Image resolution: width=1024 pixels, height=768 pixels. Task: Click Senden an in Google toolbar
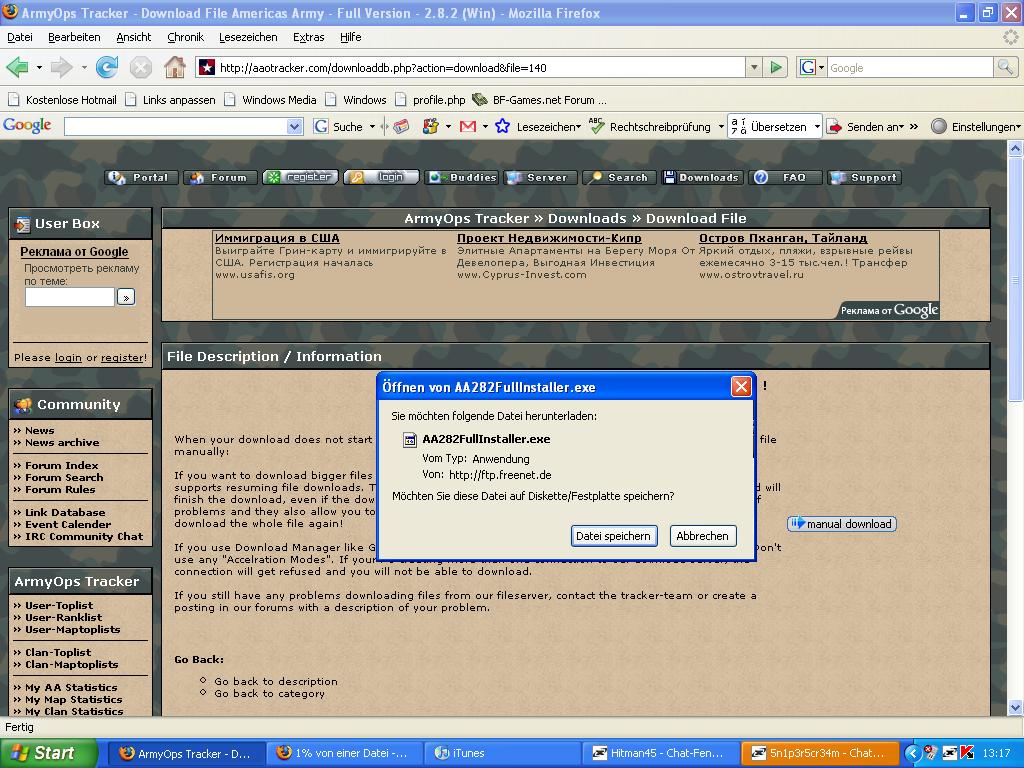pos(864,127)
